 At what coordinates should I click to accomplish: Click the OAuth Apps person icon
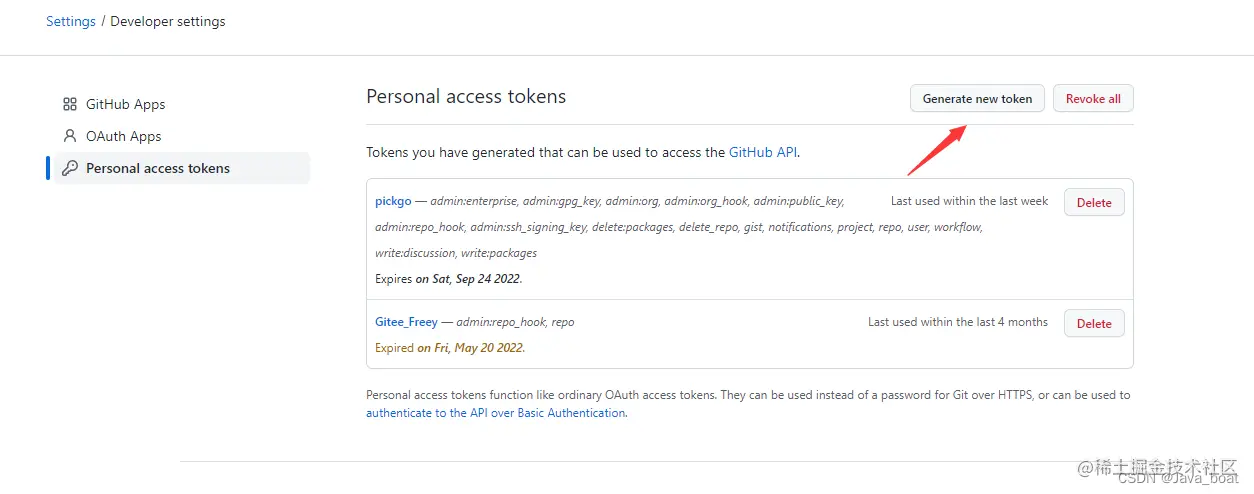coord(70,136)
